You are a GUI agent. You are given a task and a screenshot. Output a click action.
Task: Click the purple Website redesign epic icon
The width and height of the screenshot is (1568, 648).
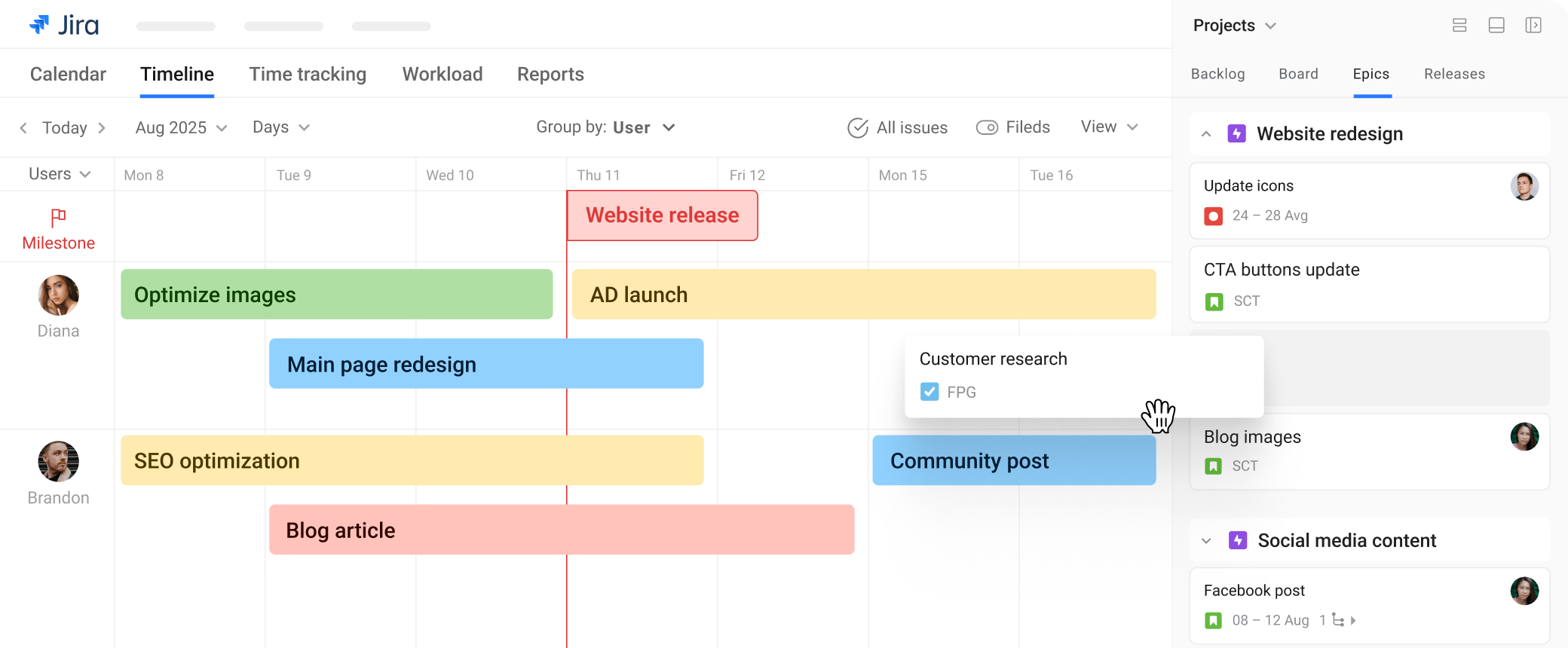(x=1236, y=134)
